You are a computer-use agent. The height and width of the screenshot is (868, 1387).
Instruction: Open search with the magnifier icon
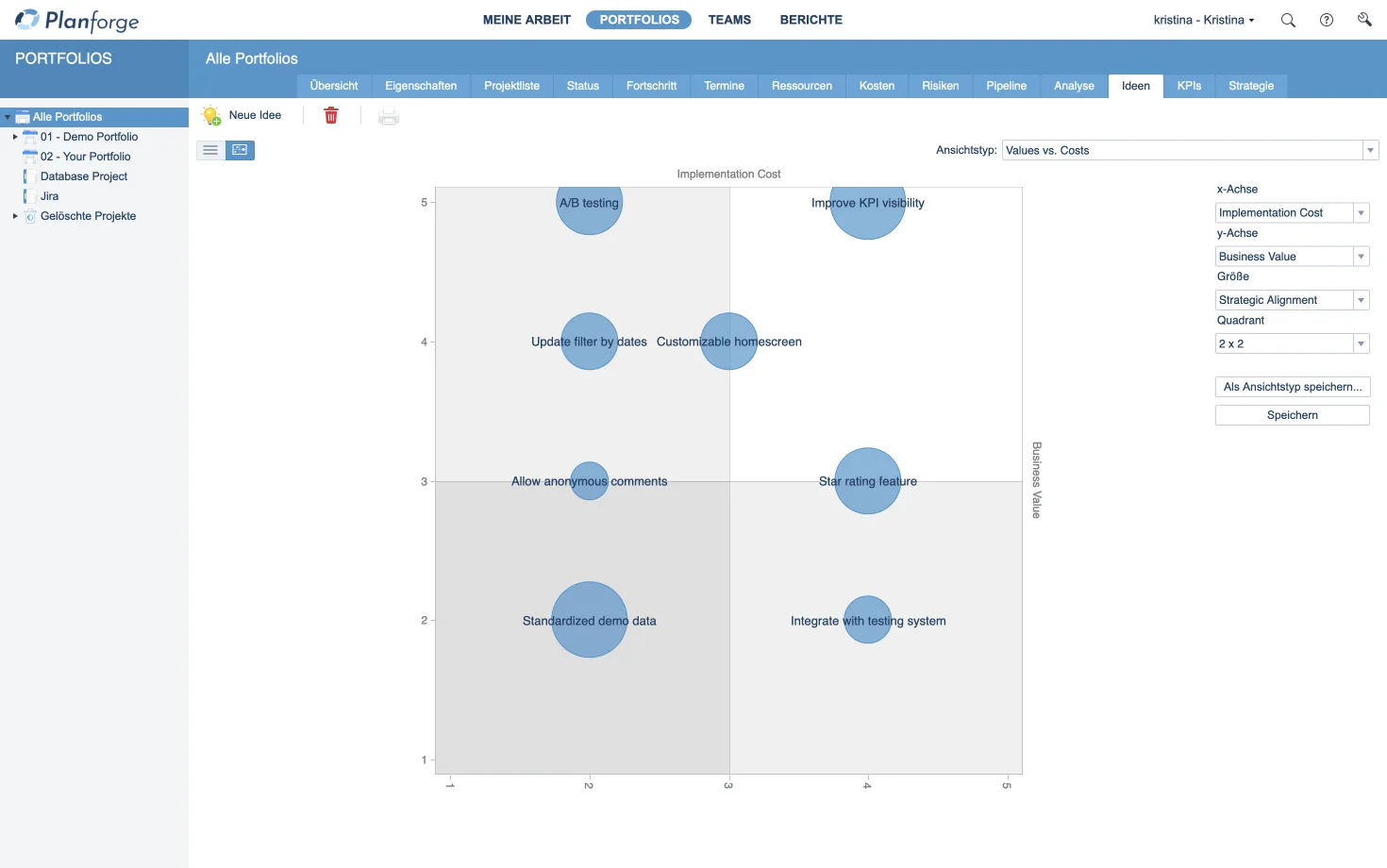(x=1287, y=19)
